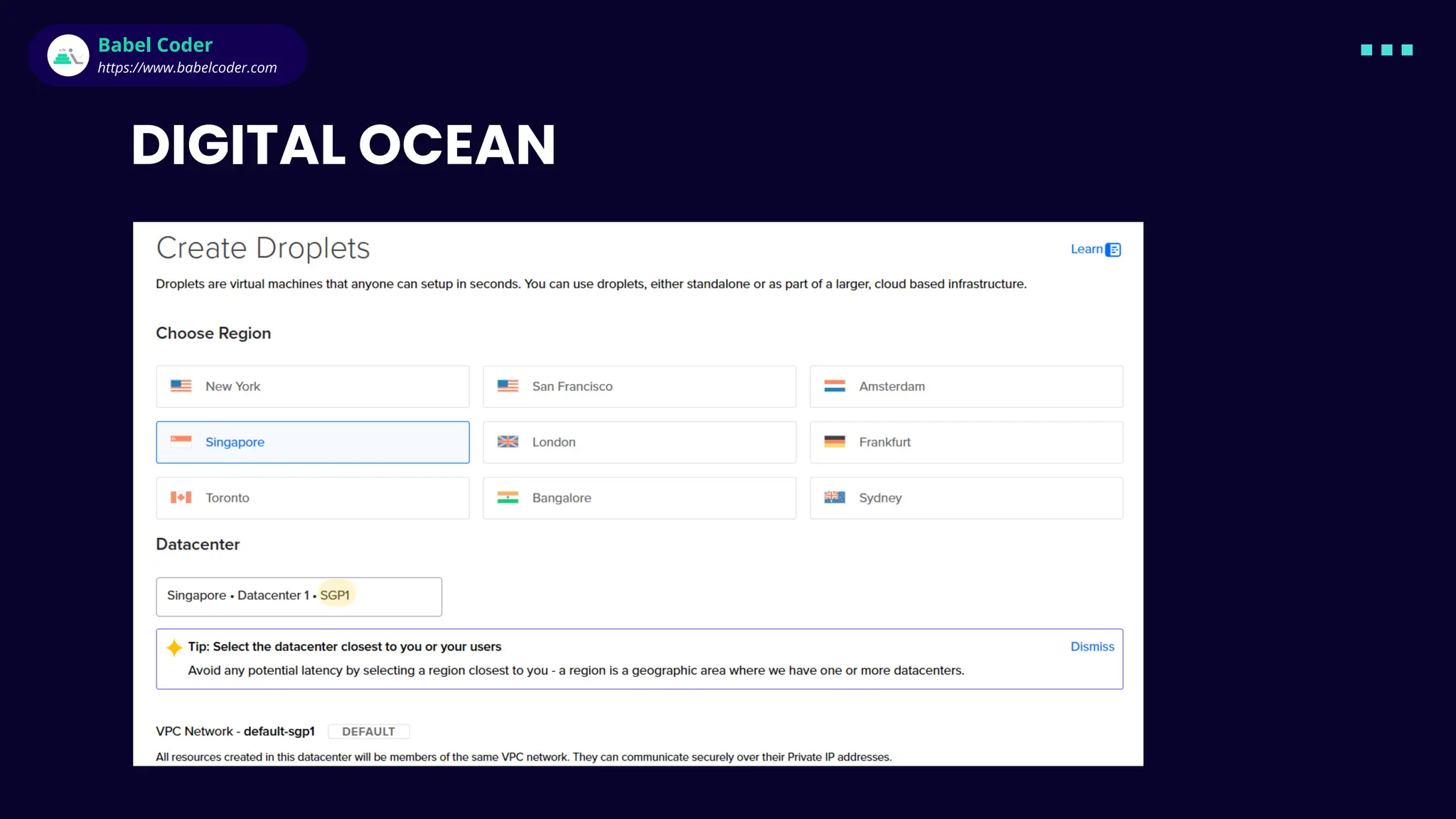Click the yellow star tip icon
1456x819 pixels.
tap(174, 648)
